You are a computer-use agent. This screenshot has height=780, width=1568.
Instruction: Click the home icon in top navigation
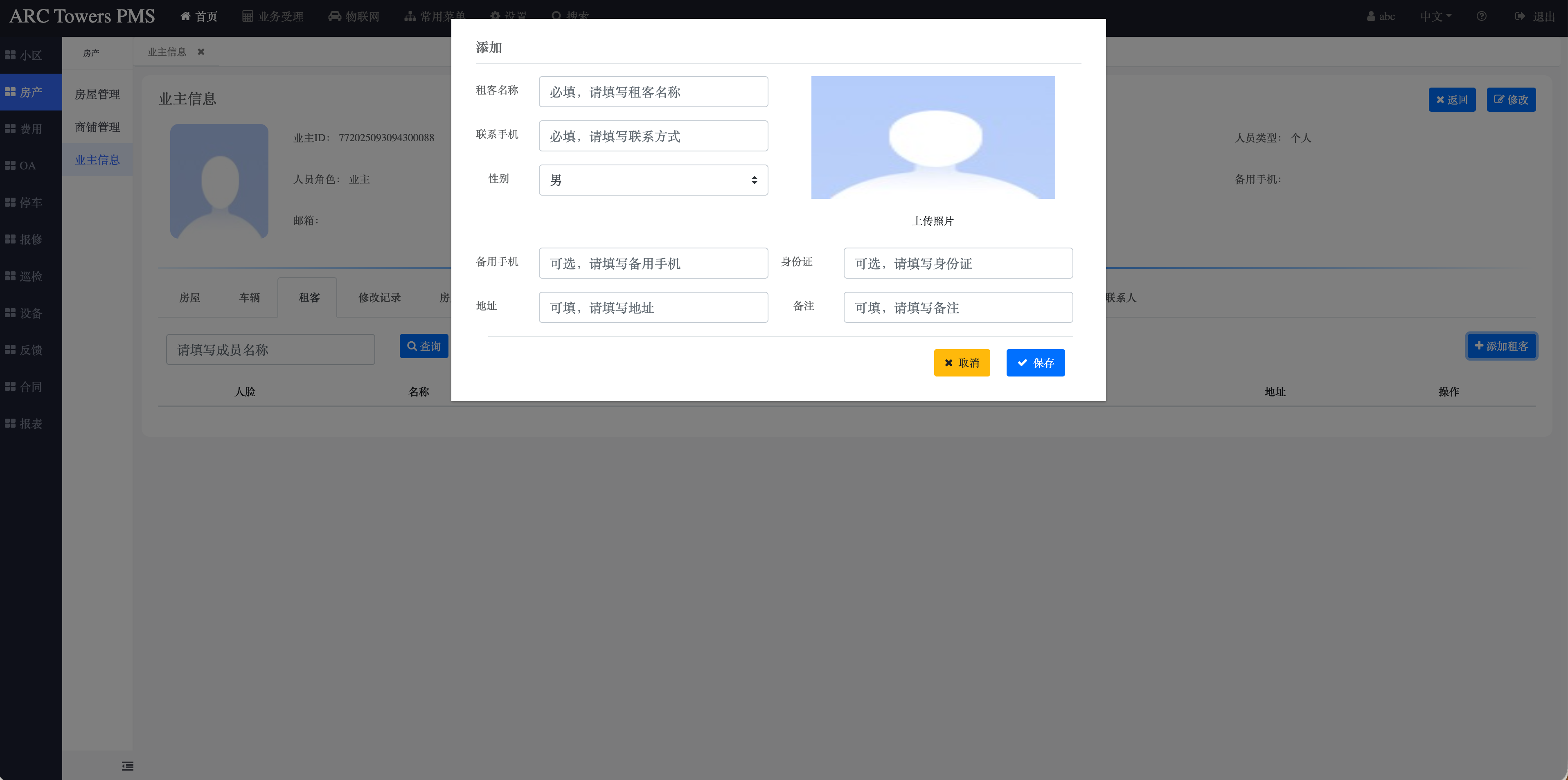[185, 16]
